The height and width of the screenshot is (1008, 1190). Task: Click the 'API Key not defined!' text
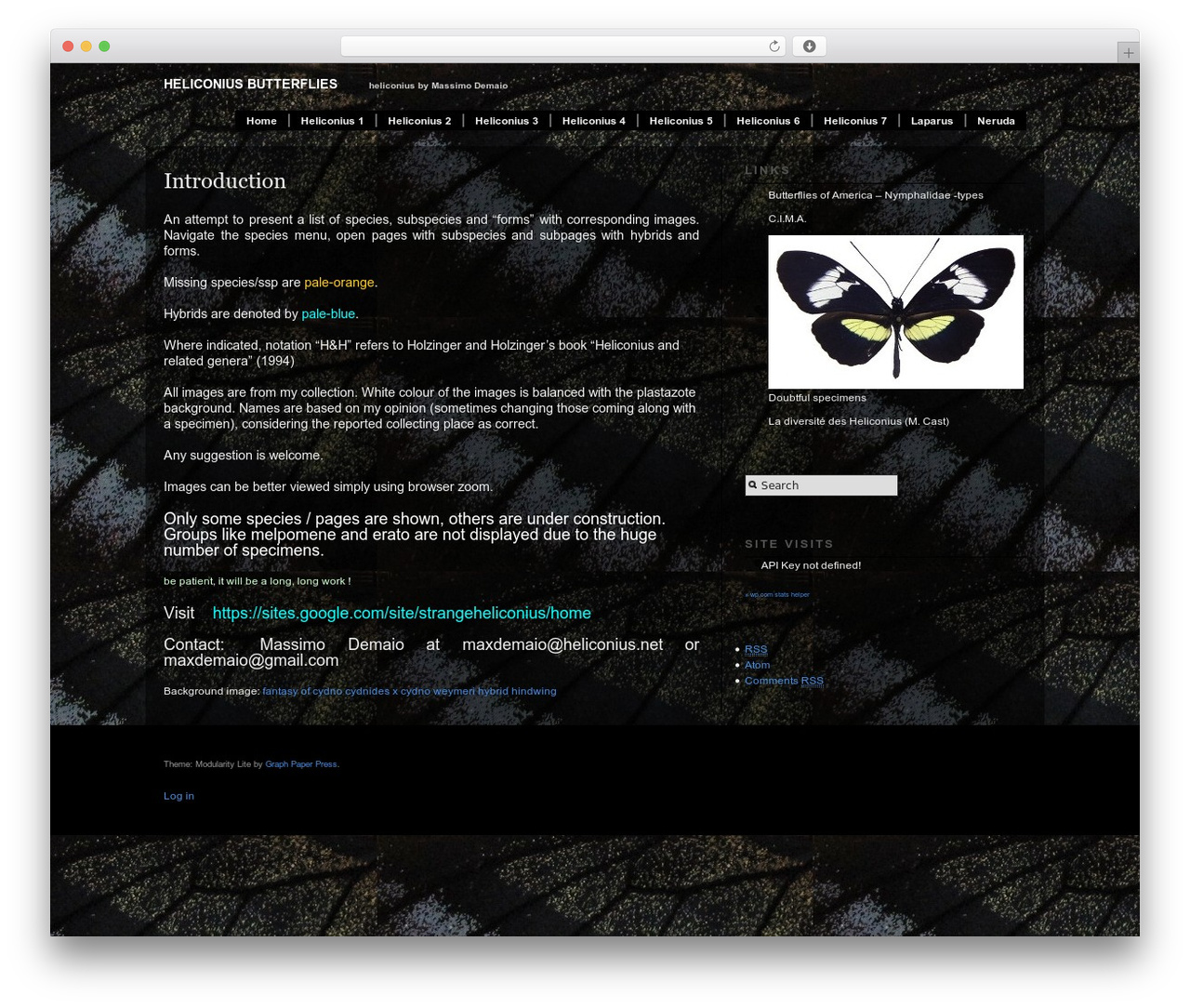(x=811, y=565)
